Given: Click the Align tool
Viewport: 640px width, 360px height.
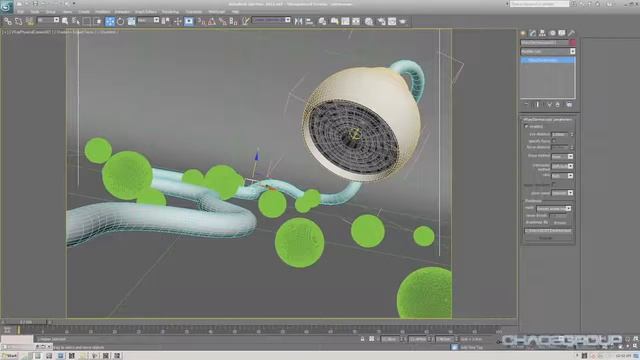Looking at the screenshot, I should tap(309, 21).
